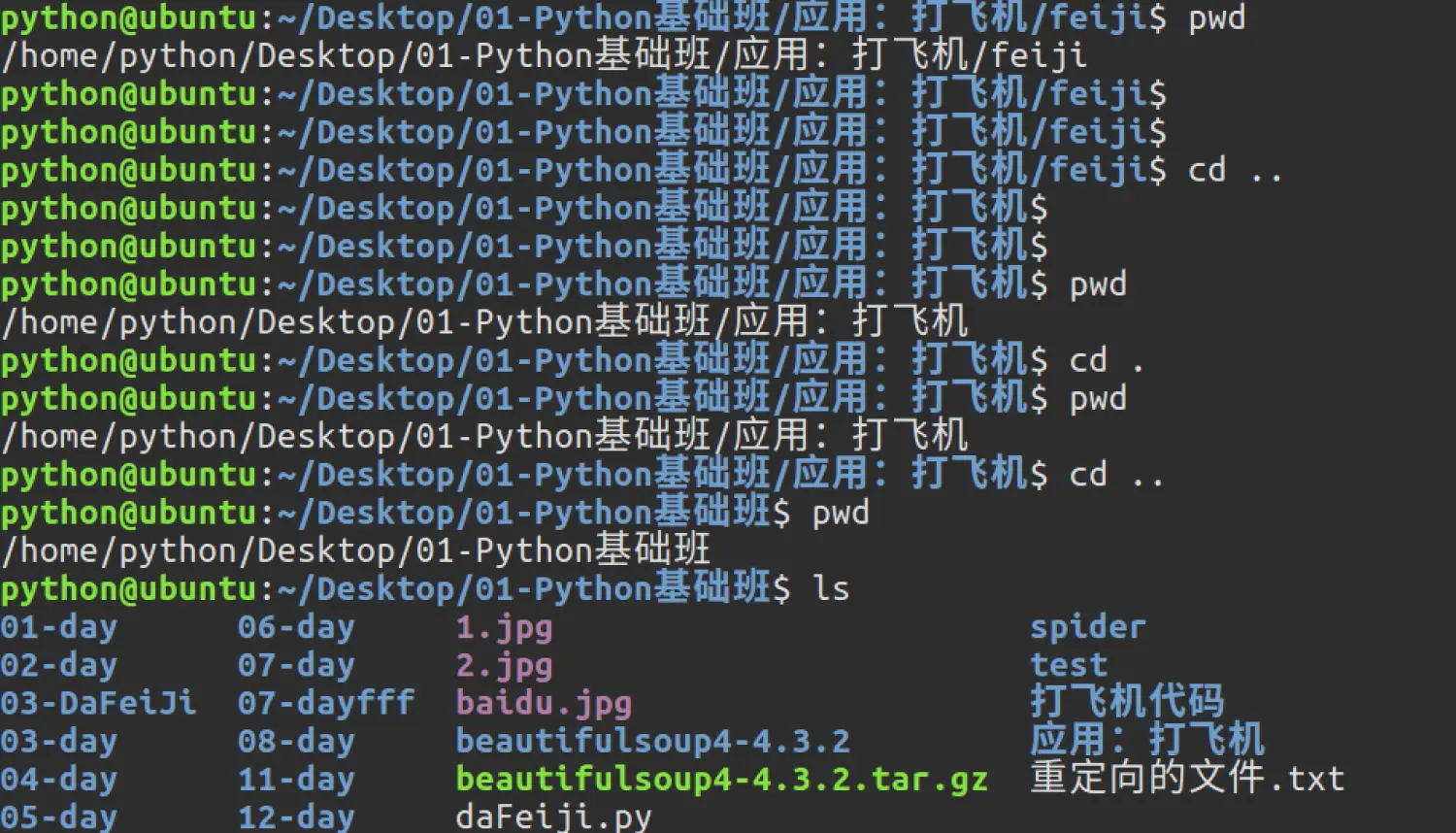Viewport: 1456px width, 833px height.
Task: Select the 01-day directory in ls output
Action: 58,627
